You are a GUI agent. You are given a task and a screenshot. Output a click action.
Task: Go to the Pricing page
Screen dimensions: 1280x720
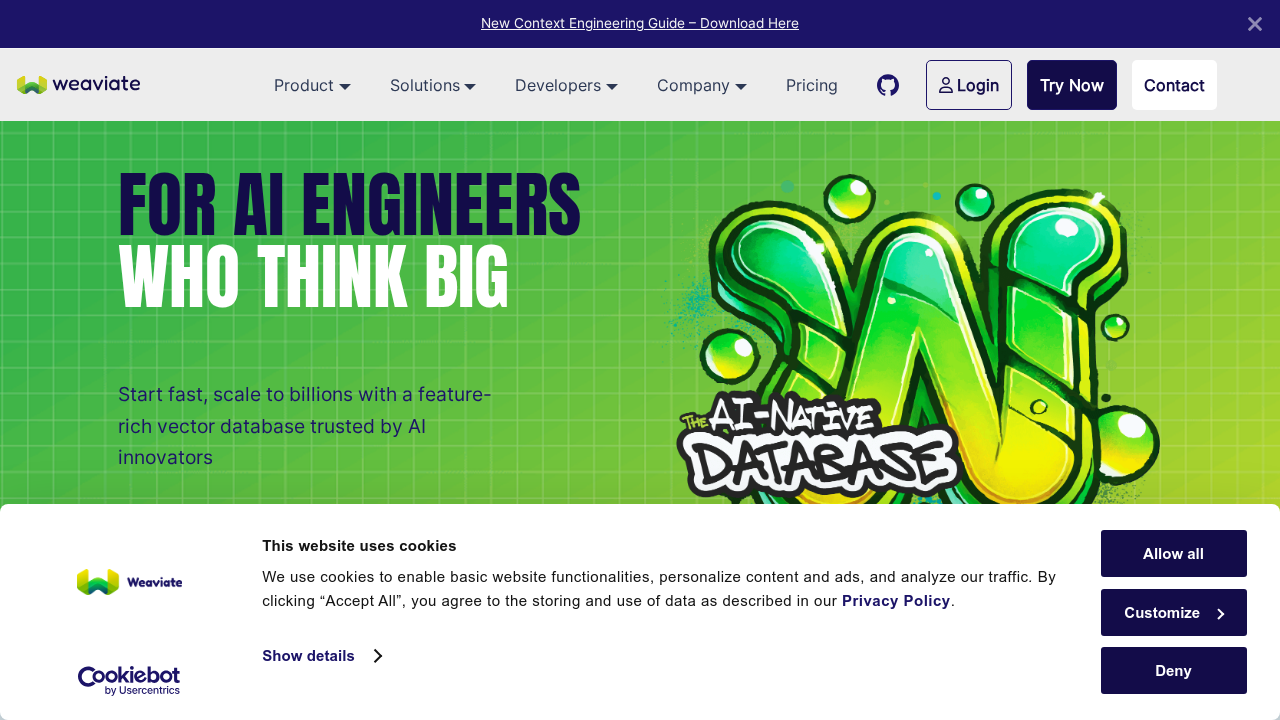click(x=811, y=86)
